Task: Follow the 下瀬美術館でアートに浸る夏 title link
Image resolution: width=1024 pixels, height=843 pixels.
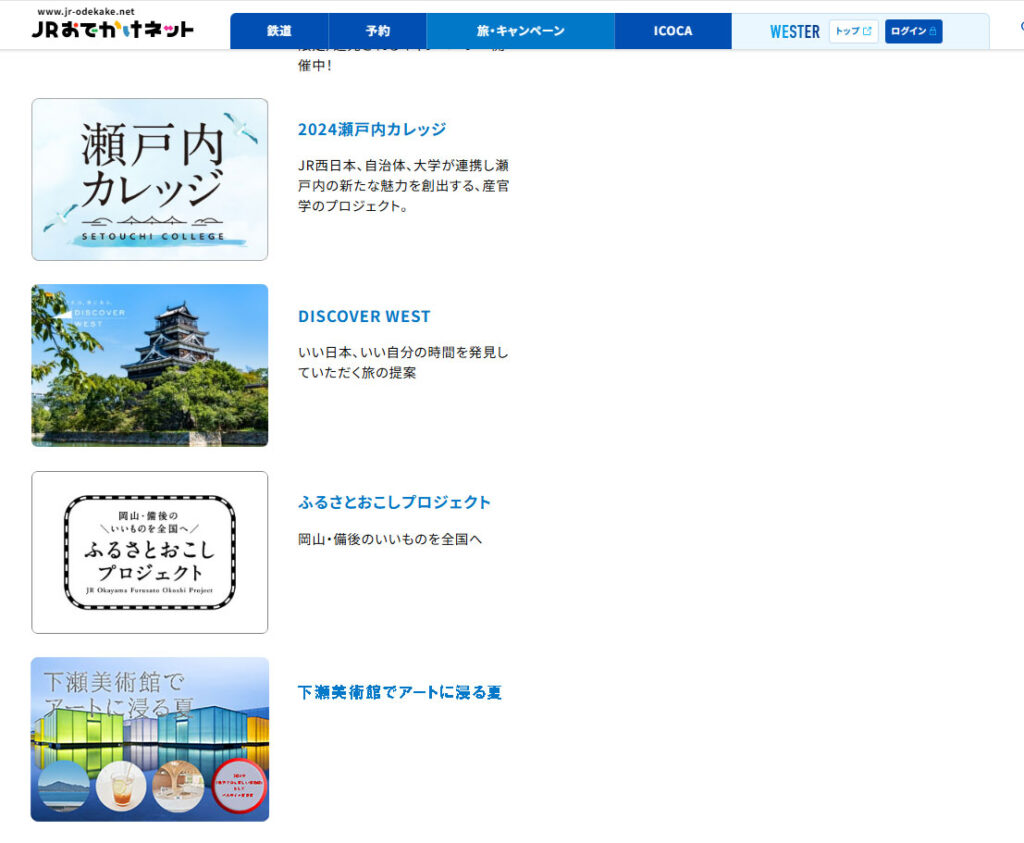Action: [x=399, y=692]
